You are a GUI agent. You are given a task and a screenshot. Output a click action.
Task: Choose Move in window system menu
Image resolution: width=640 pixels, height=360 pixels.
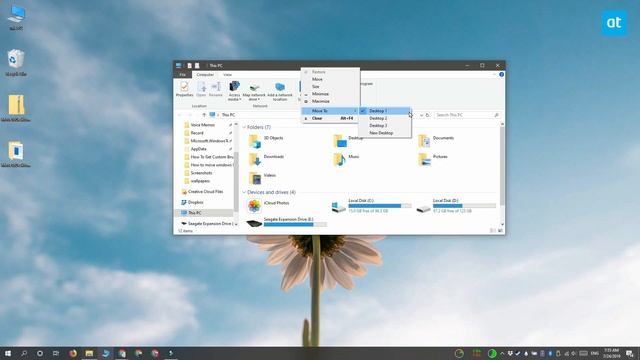(330, 79)
